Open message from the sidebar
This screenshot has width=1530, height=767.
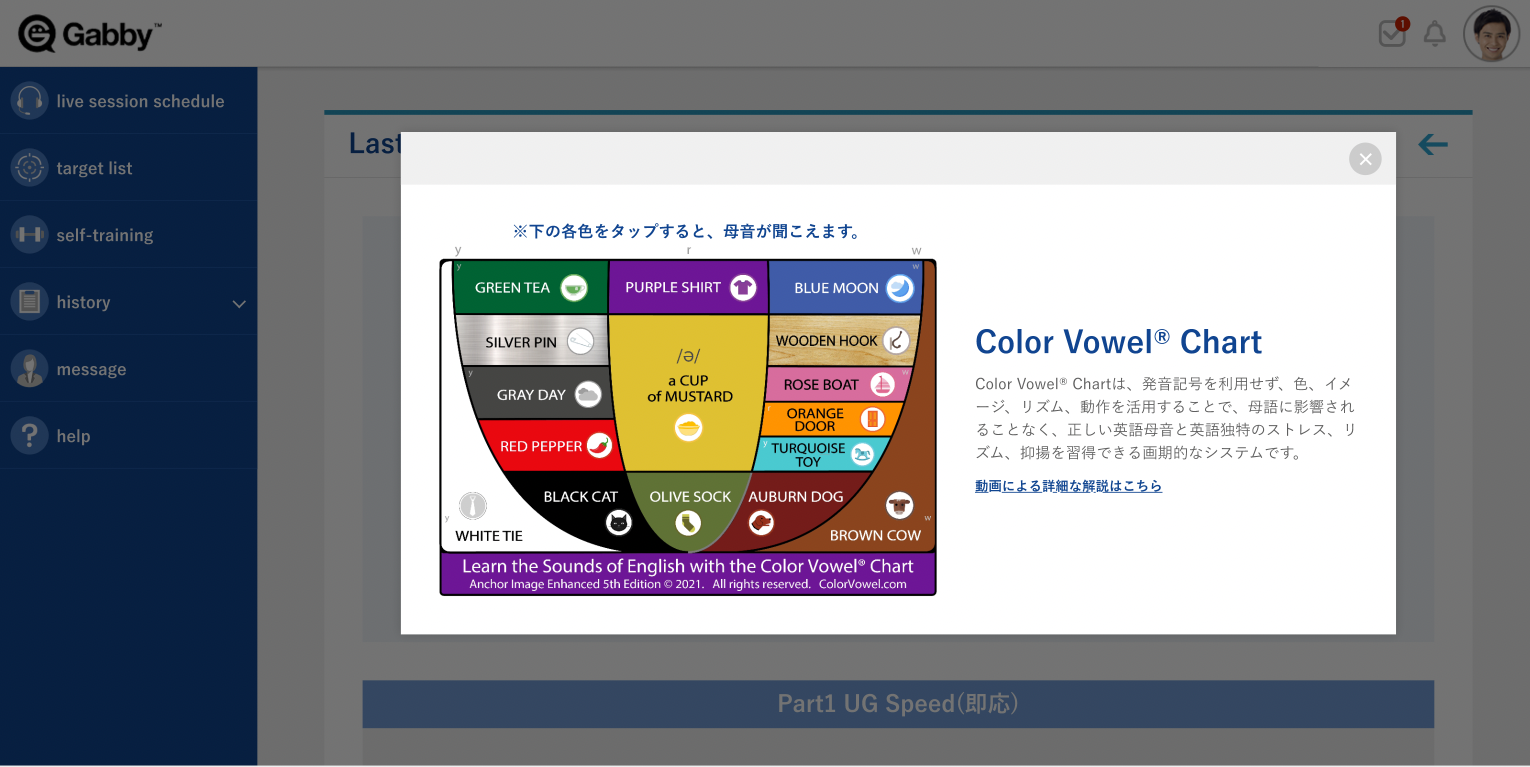click(x=129, y=369)
